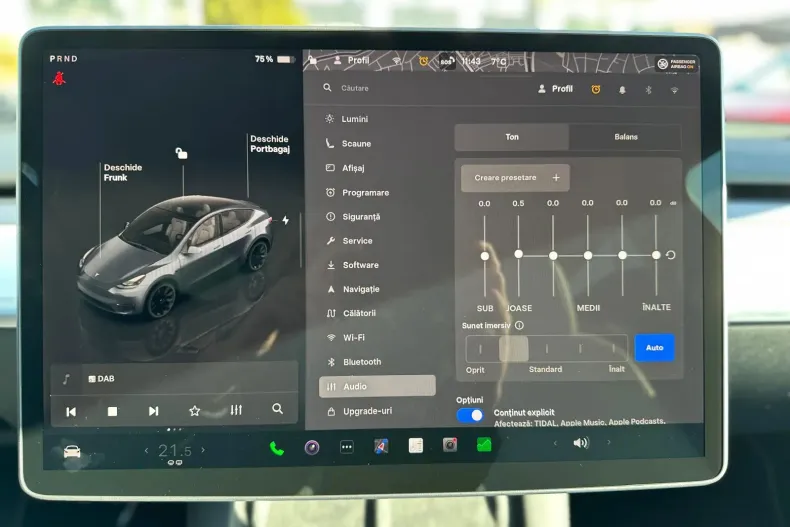This screenshot has width=790, height=527.
Task: Select the Audio menu entry
Action: click(377, 386)
